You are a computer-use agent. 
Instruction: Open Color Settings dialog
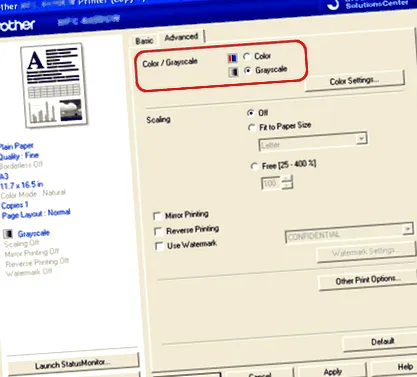pos(354,81)
